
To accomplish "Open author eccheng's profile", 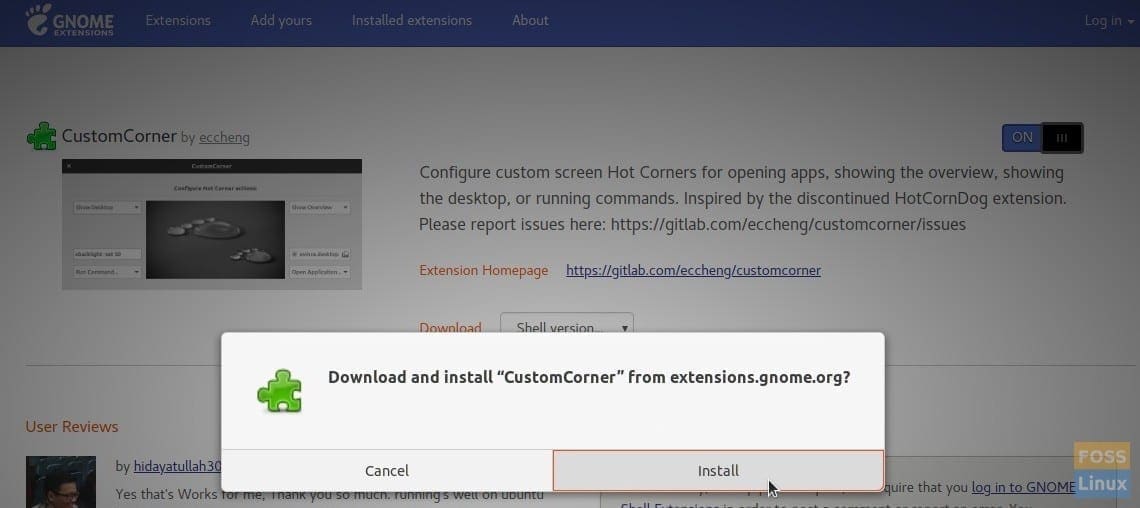I will [224, 137].
